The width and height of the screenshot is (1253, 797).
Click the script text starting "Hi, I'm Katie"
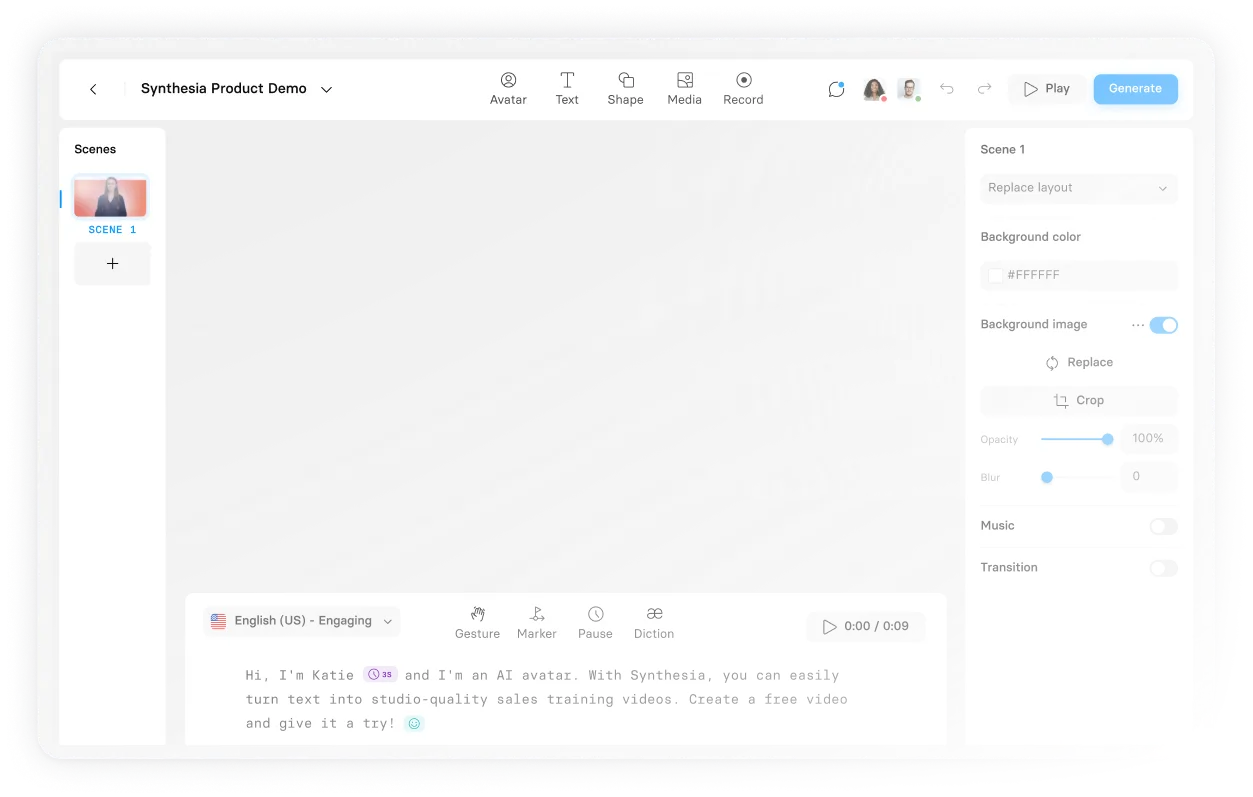pyautogui.click(x=546, y=699)
